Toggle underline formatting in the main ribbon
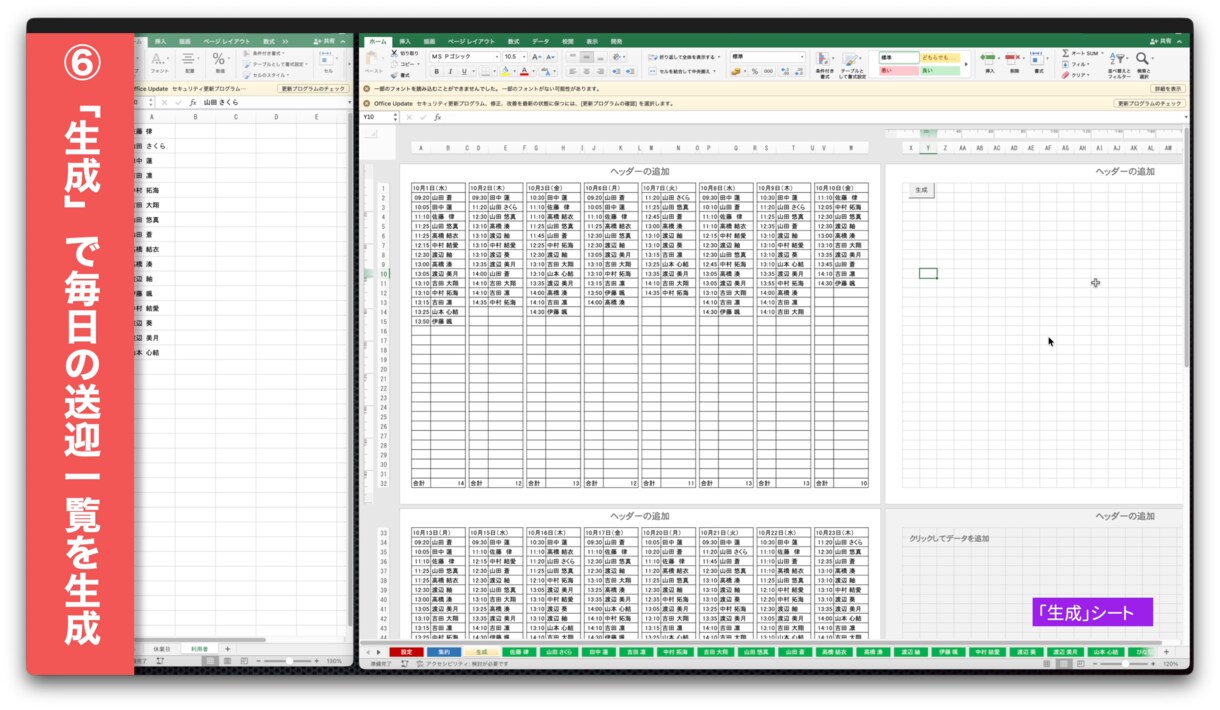1220x710 pixels. 463,71
